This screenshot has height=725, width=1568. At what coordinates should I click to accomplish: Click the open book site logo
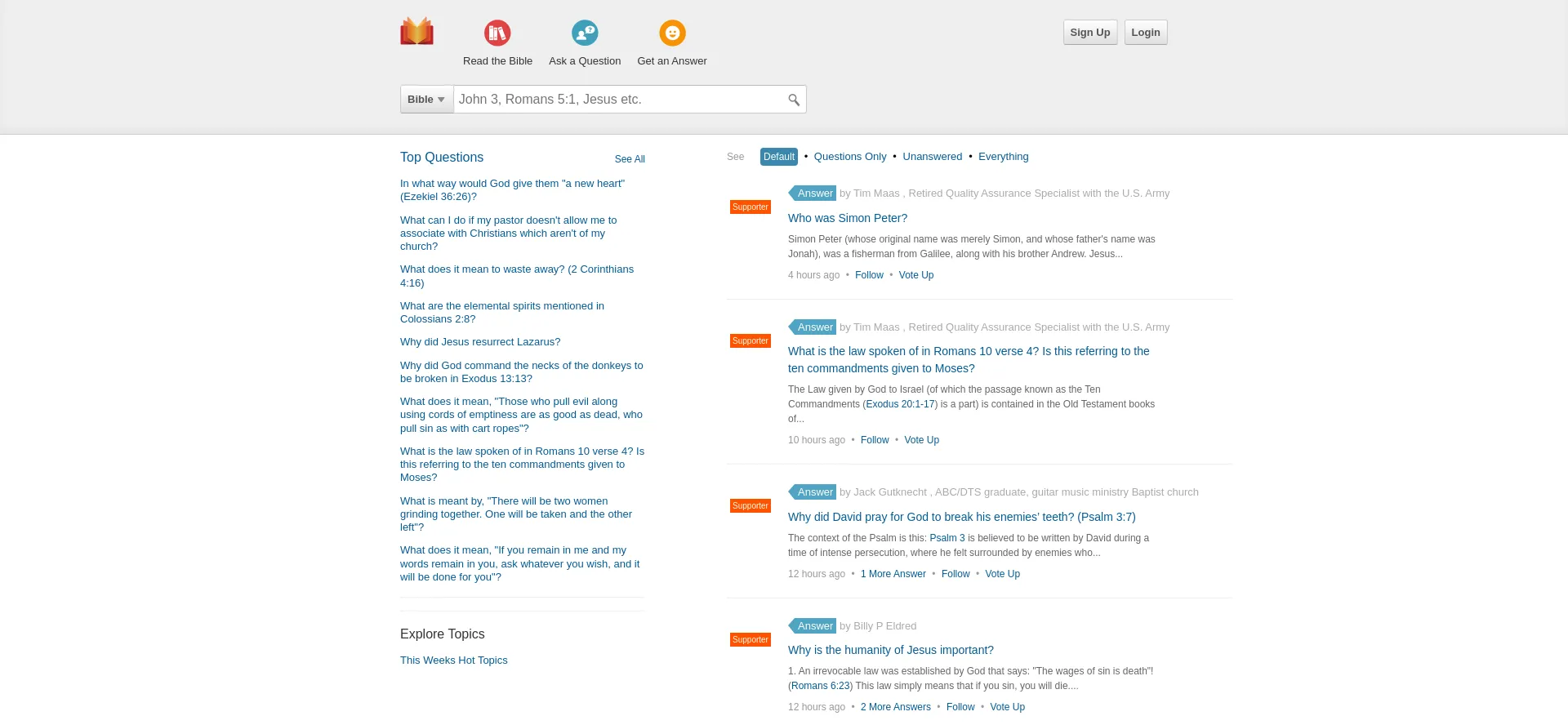click(x=416, y=31)
